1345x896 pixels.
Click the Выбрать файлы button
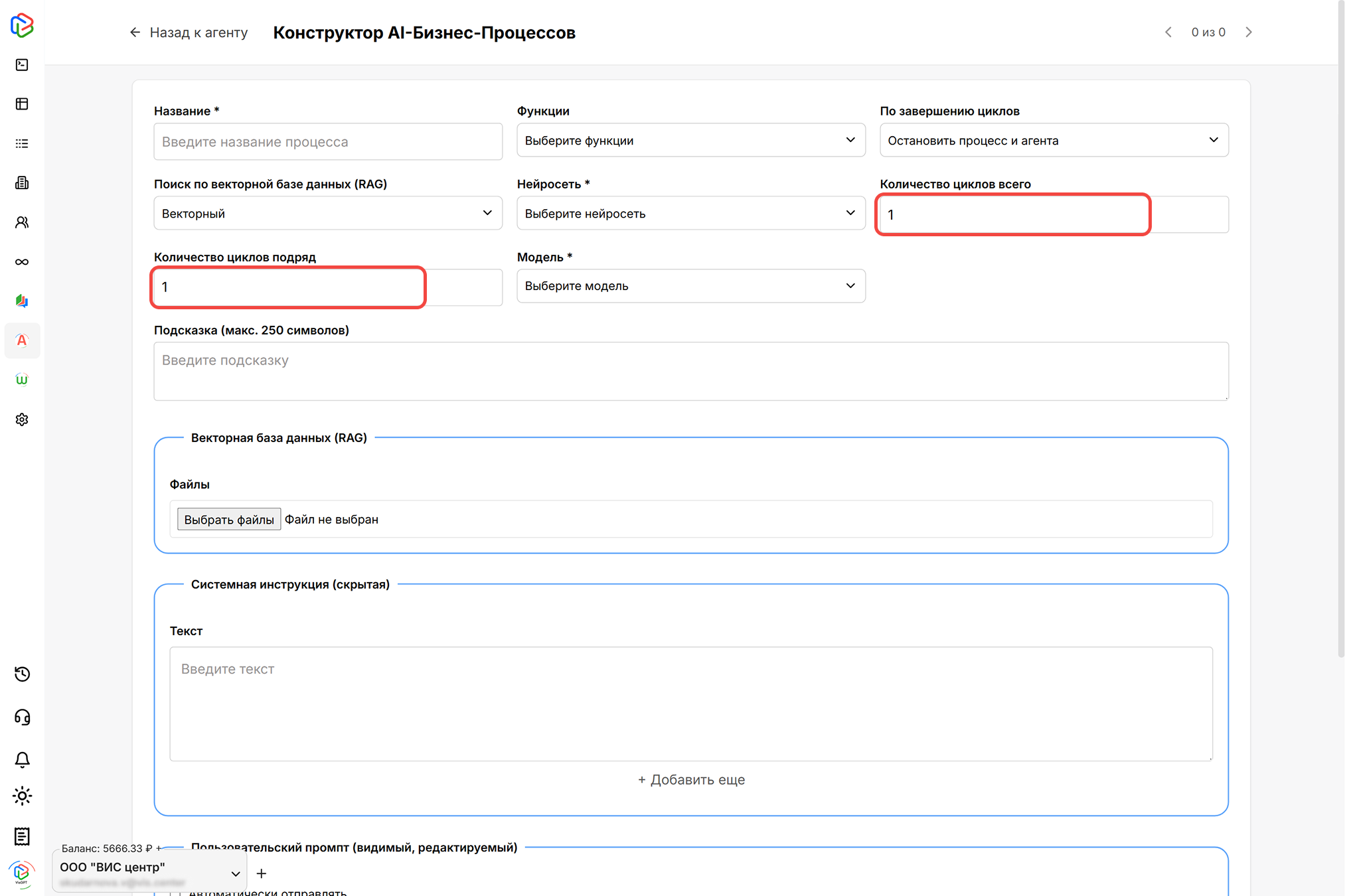[x=228, y=519]
